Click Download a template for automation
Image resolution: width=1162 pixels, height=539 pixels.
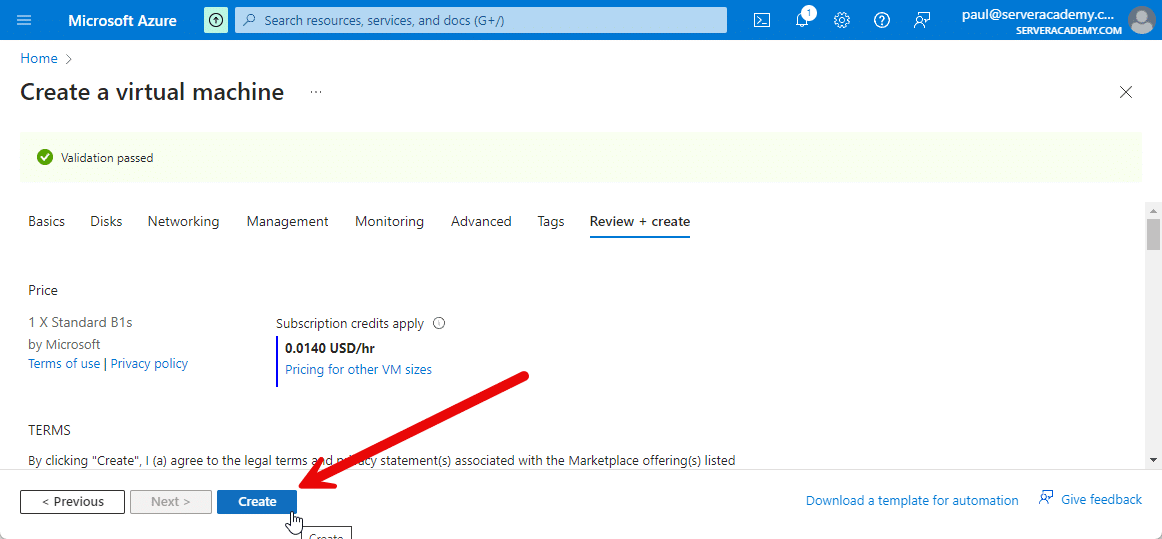911,501
